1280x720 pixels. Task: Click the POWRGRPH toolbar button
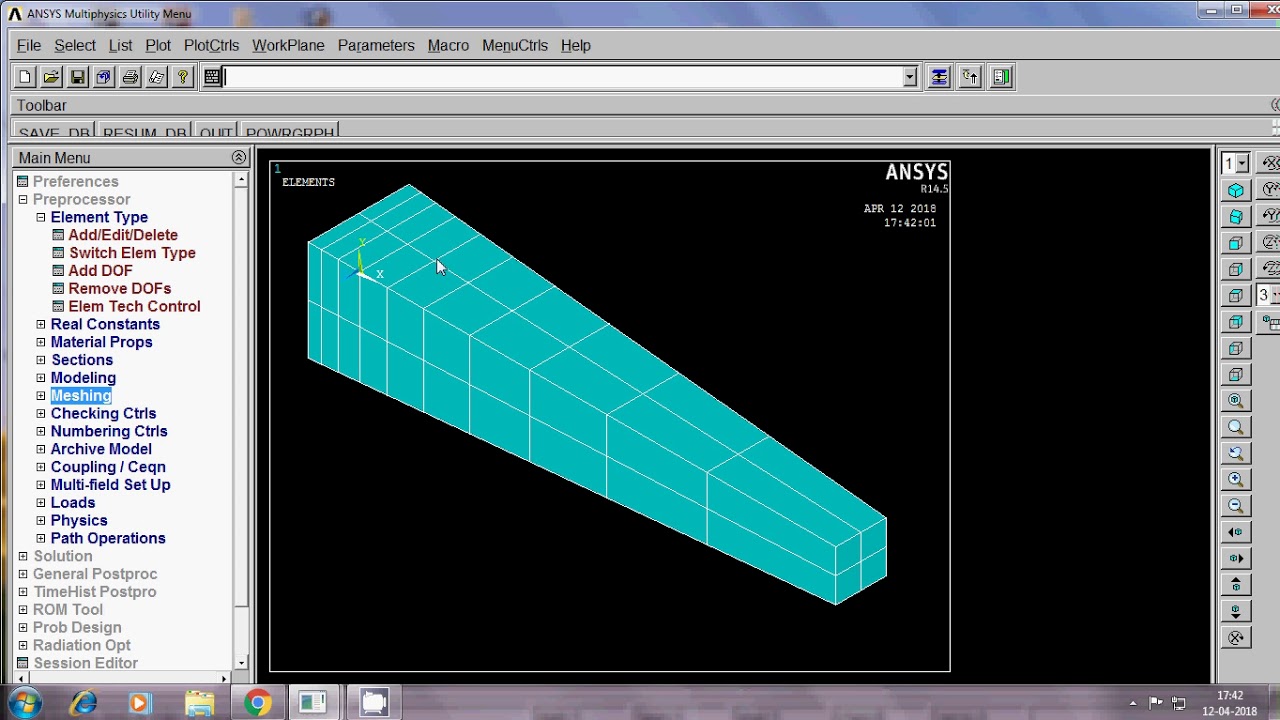tap(290, 131)
